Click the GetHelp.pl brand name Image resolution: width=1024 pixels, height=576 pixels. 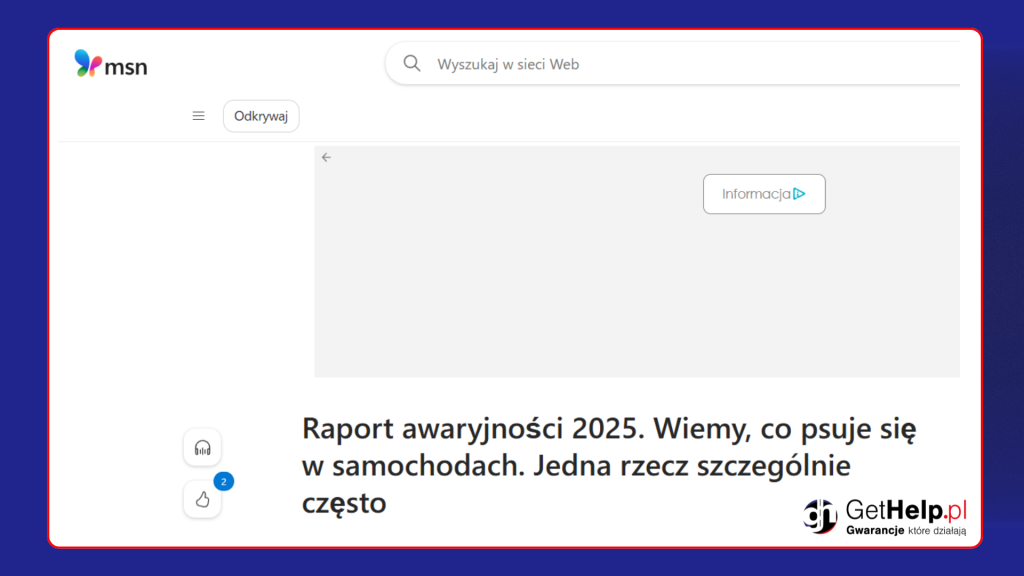(906, 509)
